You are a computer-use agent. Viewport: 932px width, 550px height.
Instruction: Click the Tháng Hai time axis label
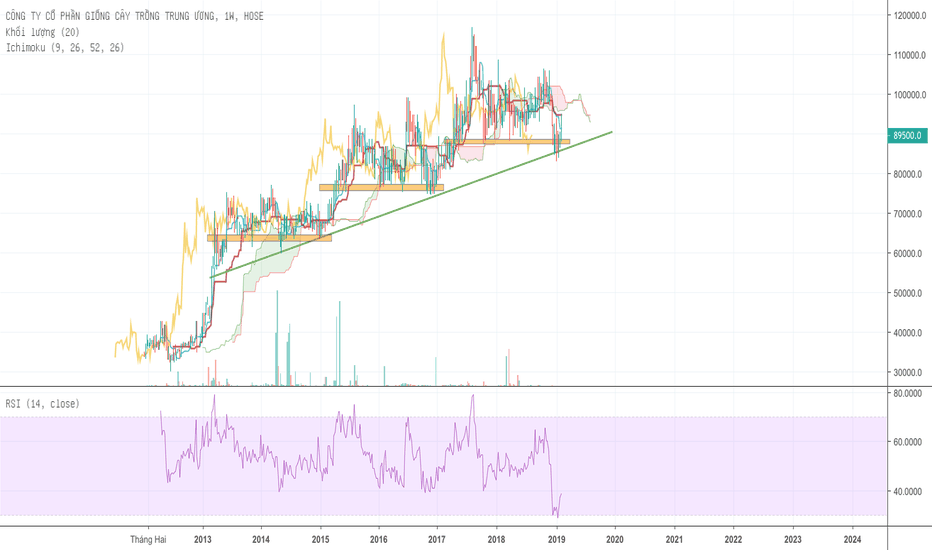coord(147,539)
